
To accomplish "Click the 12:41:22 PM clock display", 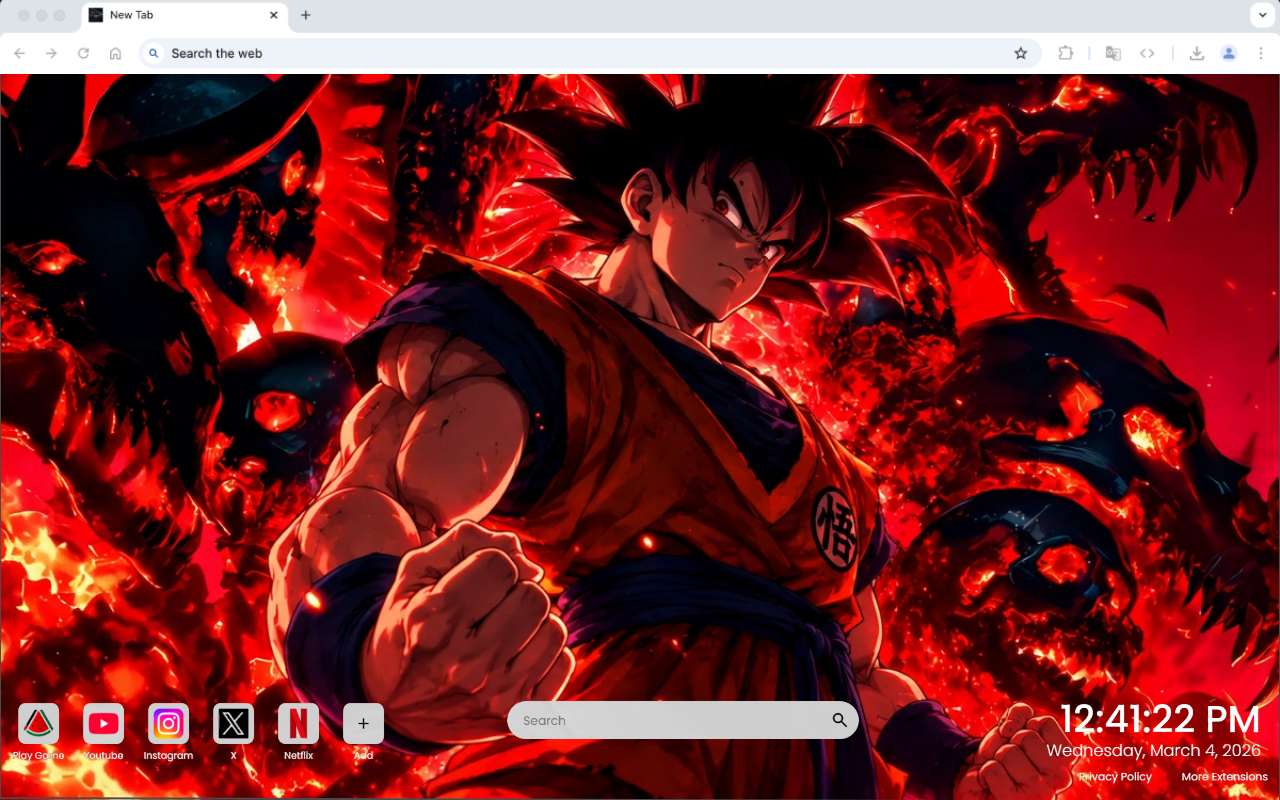I will (1160, 720).
